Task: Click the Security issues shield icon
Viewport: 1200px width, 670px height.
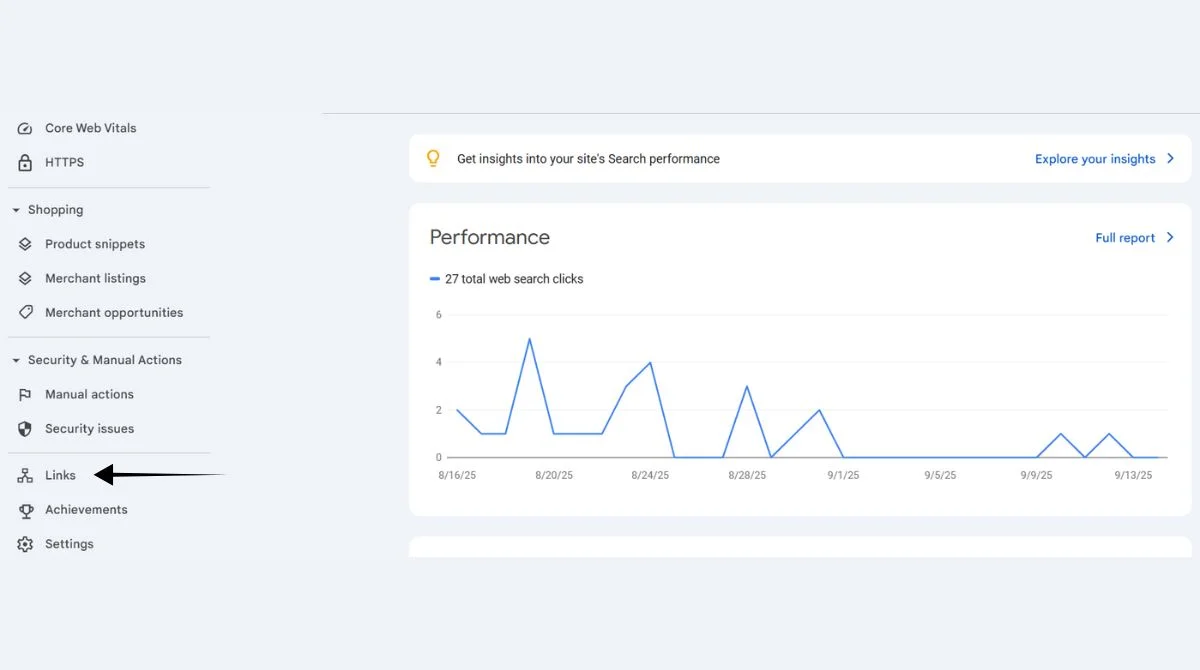Action: click(x=25, y=428)
